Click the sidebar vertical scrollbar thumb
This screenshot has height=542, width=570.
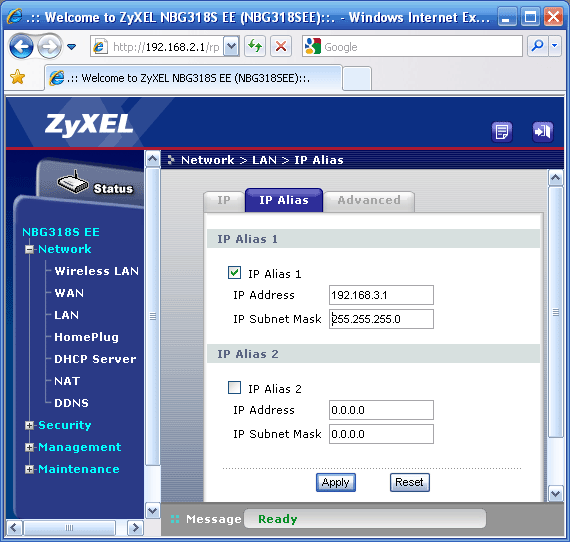pos(153,316)
